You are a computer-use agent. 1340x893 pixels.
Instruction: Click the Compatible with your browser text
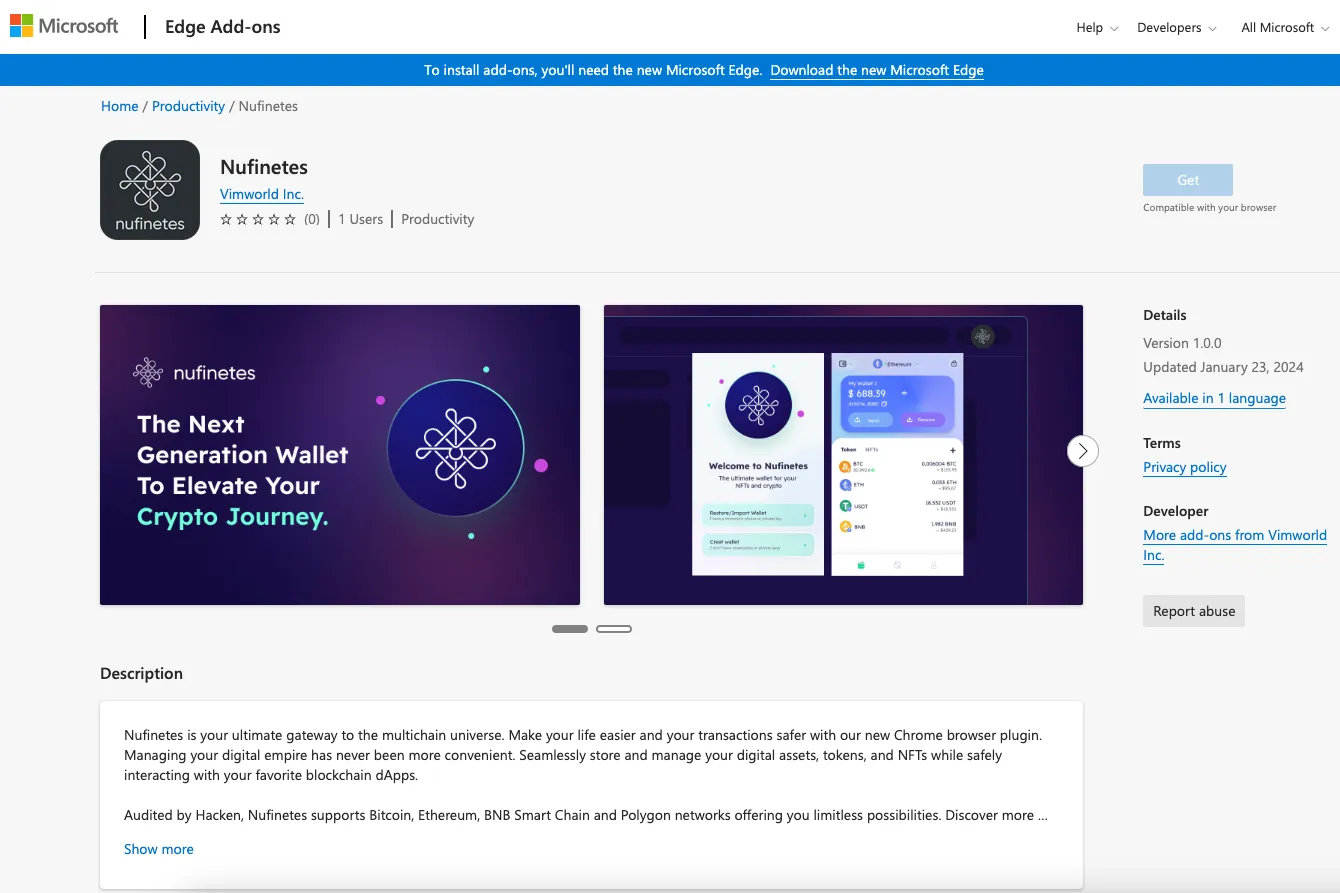[1210, 208]
